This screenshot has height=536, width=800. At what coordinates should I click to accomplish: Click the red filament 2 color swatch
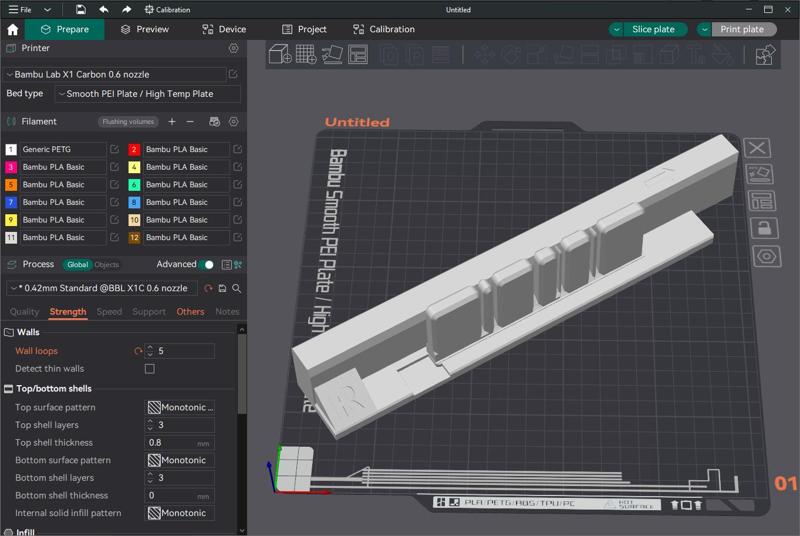coord(134,149)
